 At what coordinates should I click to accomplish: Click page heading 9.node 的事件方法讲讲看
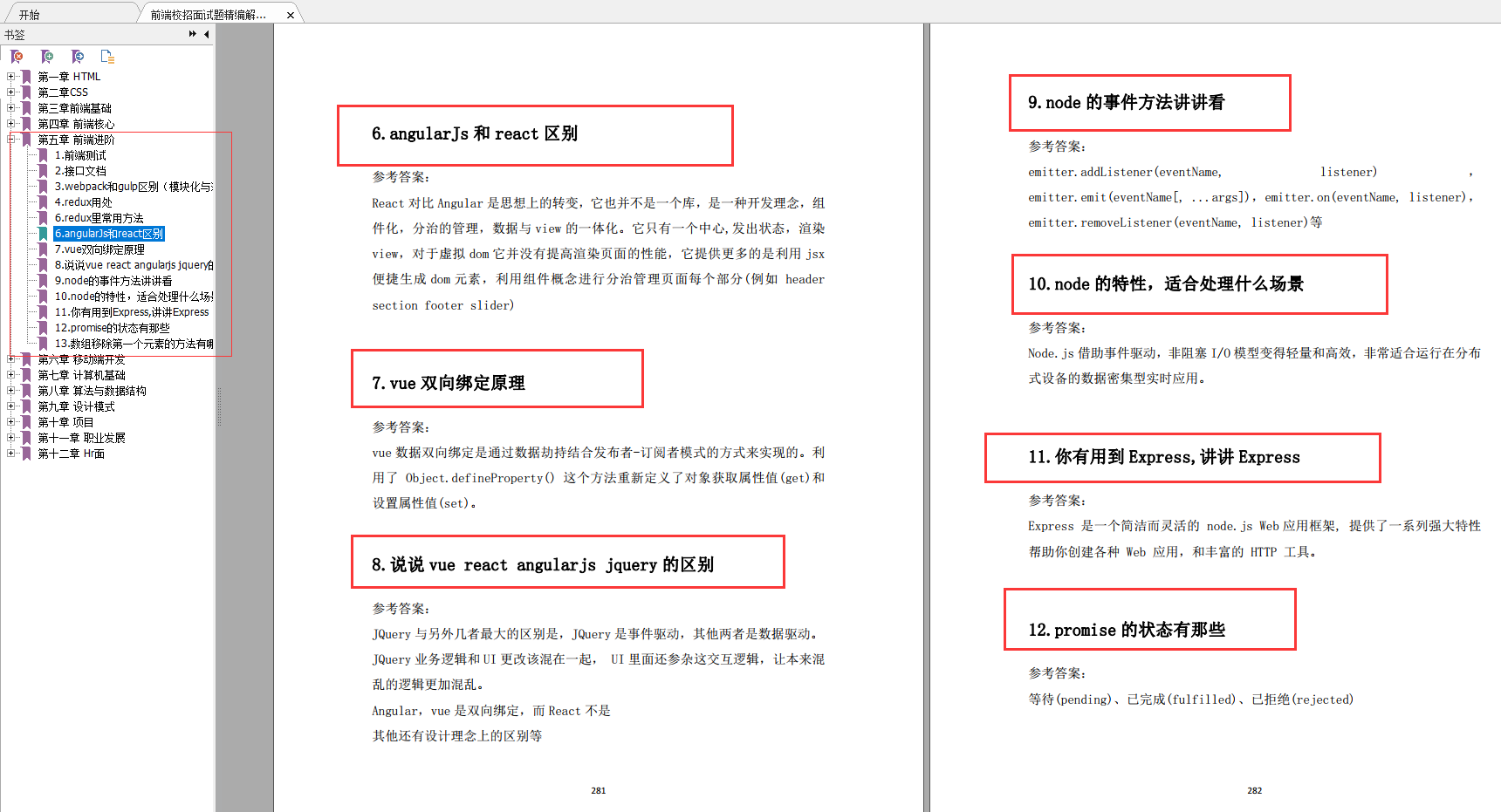pyautogui.click(x=1126, y=103)
